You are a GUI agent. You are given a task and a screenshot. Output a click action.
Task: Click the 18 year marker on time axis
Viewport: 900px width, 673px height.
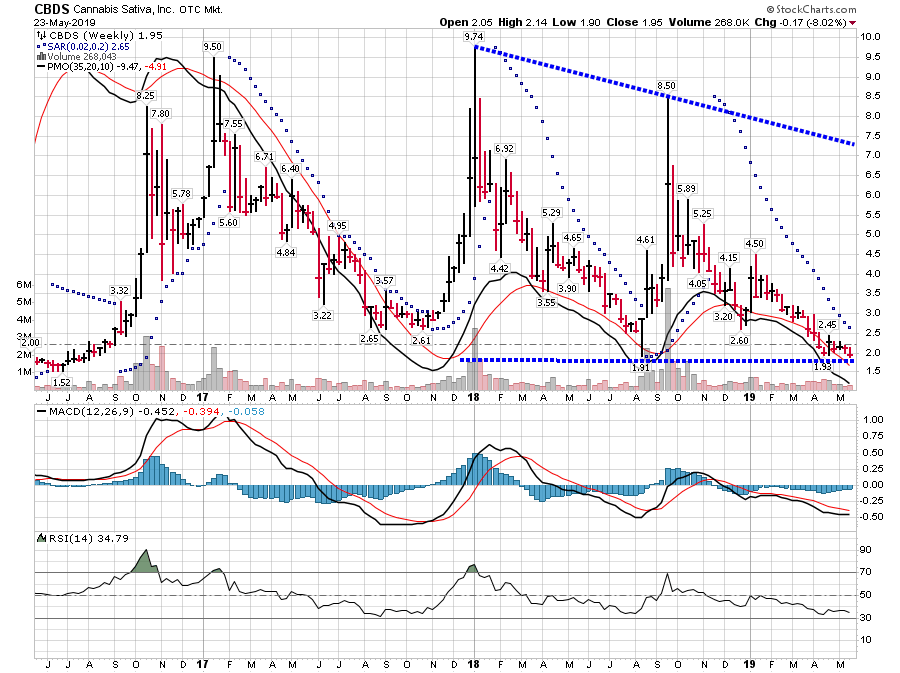click(x=470, y=663)
